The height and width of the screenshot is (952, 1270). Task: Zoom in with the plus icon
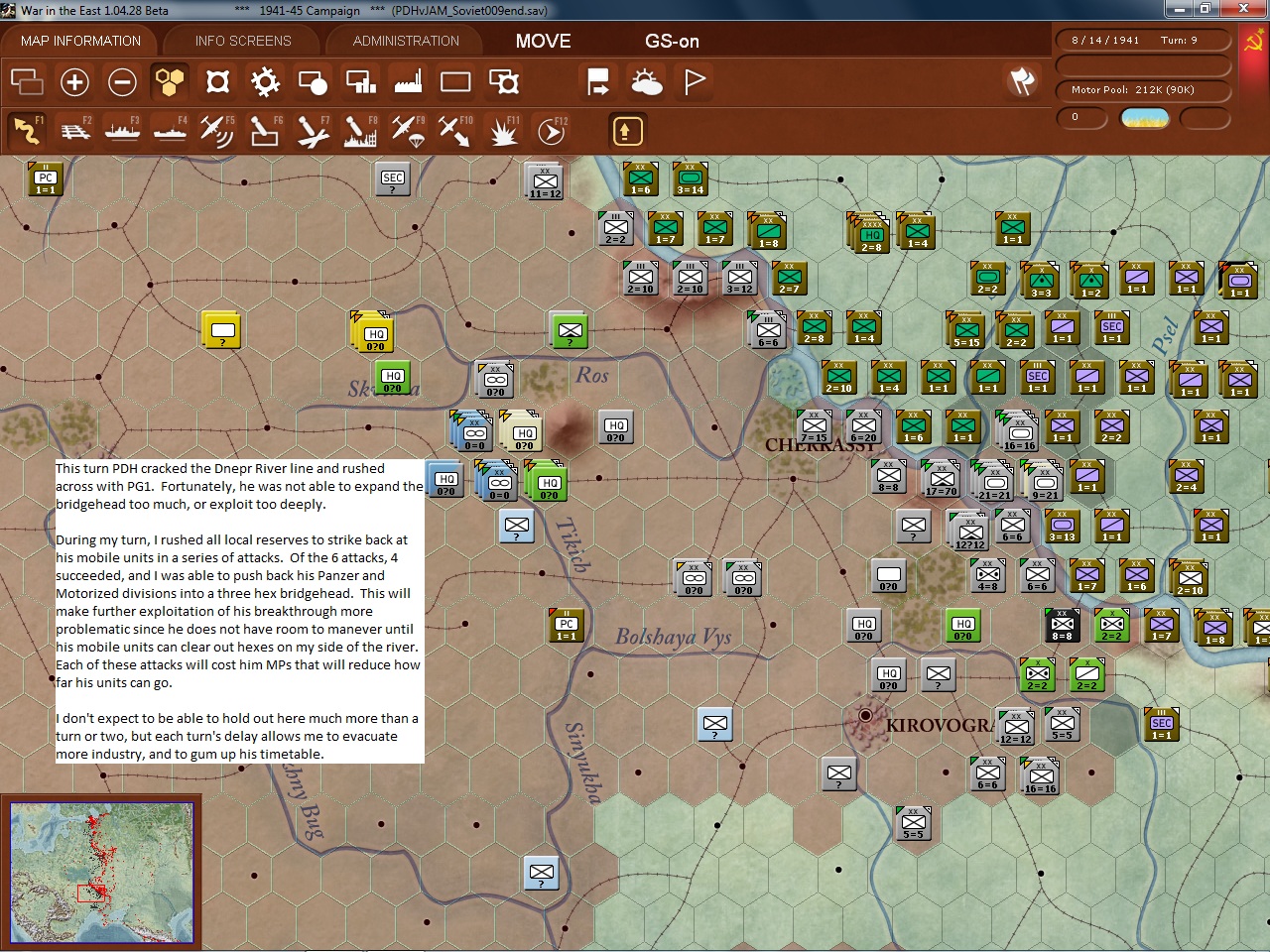pos(74,81)
